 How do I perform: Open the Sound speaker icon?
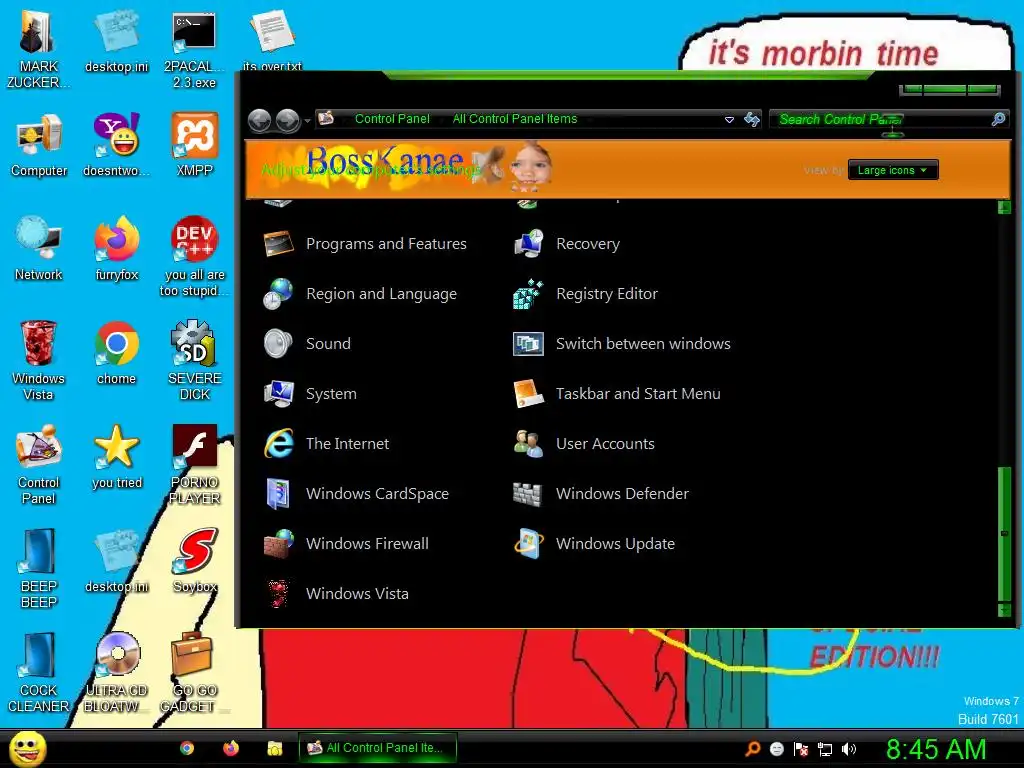click(278, 344)
